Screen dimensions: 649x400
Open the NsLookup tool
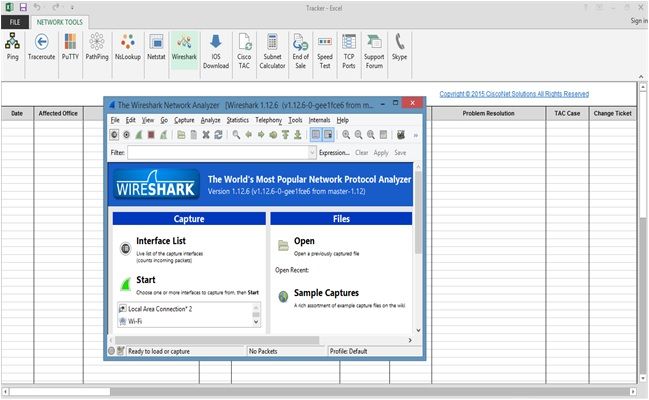pyautogui.click(x=127, y=46)
